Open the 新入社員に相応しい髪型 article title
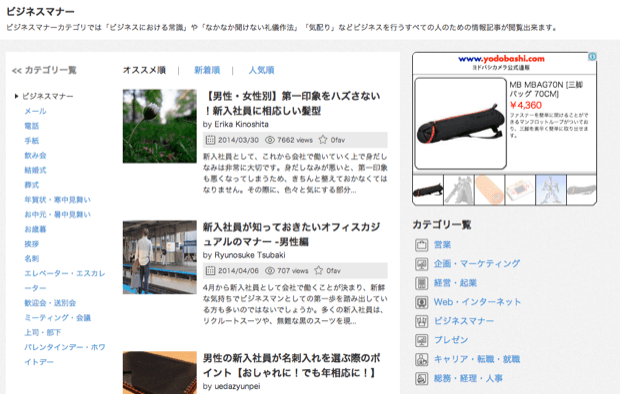 (x=292, y=103)
